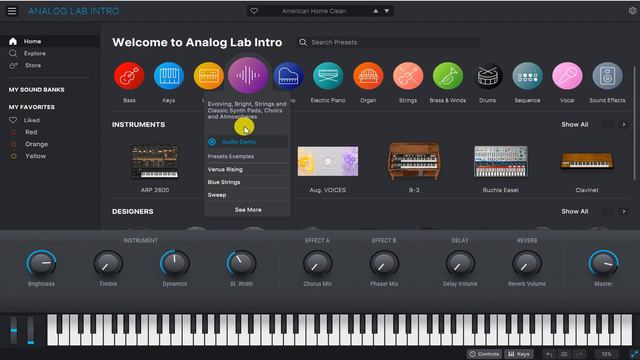Advance instruments carousel with right chevron

624,124
